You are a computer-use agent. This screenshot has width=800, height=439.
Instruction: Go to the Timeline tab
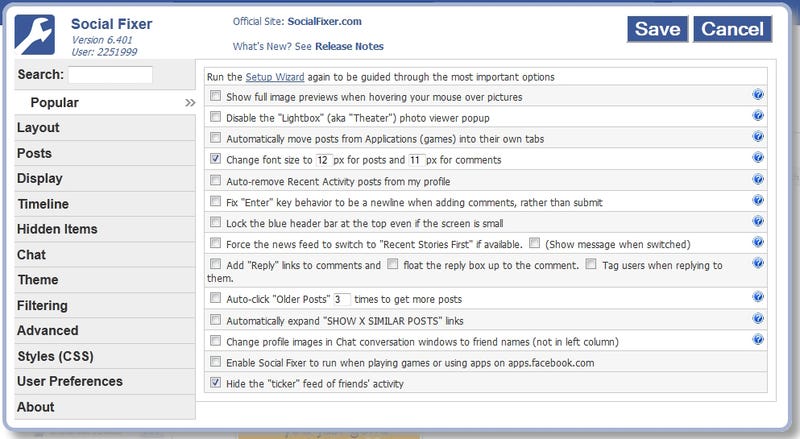tap(105, 204)
